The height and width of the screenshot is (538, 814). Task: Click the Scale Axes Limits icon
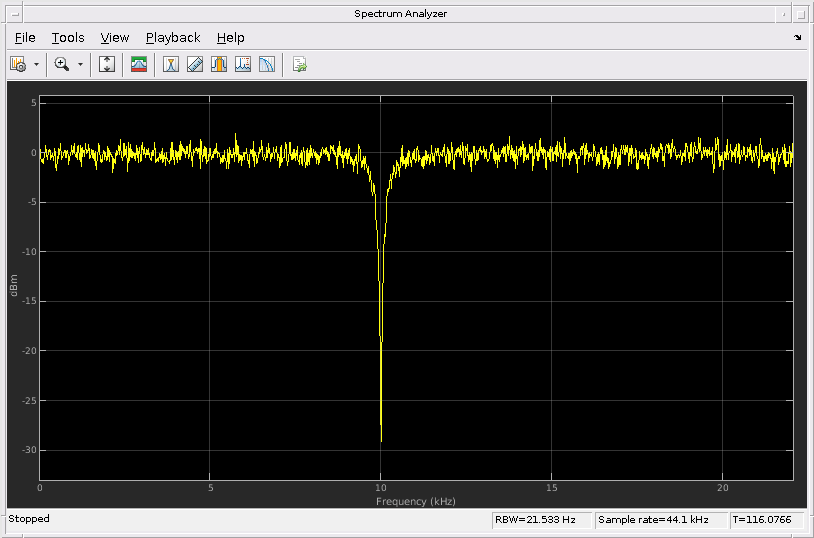coord(107,64)
